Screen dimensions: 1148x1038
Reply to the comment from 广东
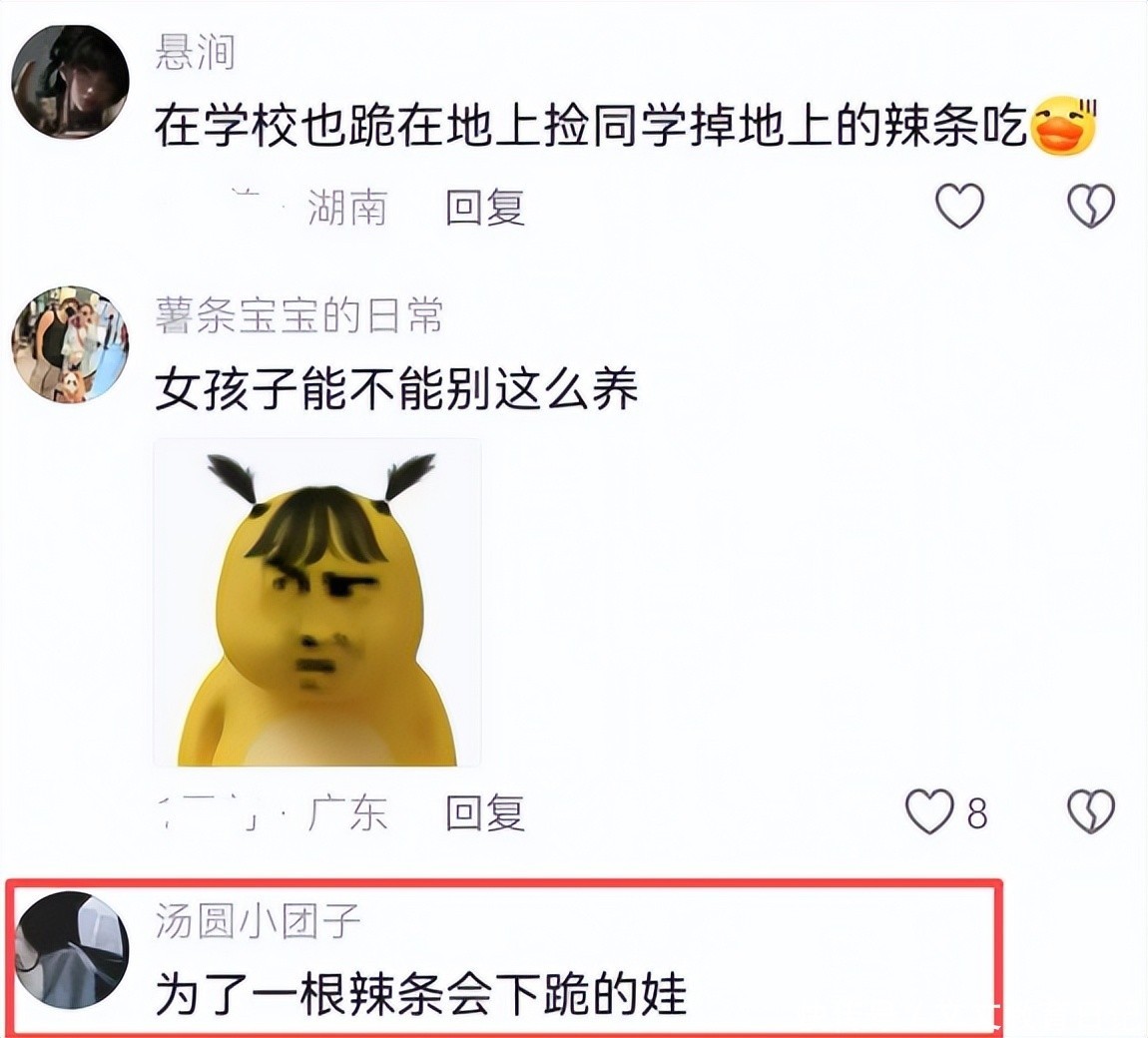(x=485, y=812)
